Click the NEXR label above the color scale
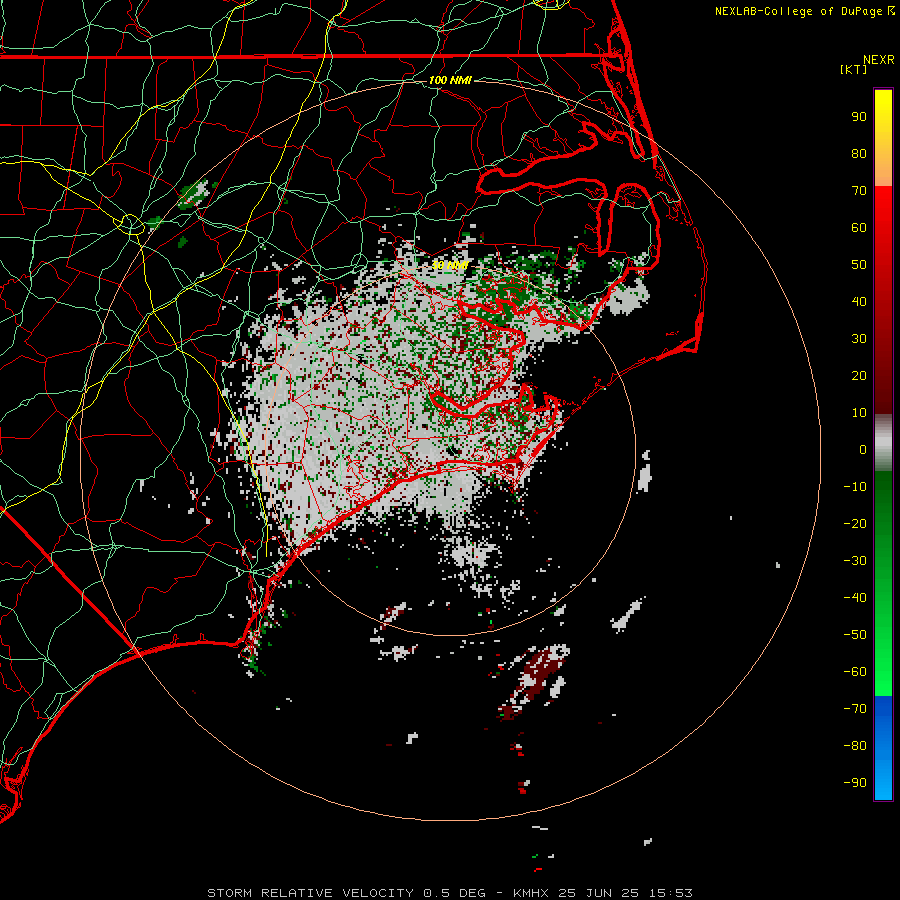Screen dimensions: 900x900 879,60
